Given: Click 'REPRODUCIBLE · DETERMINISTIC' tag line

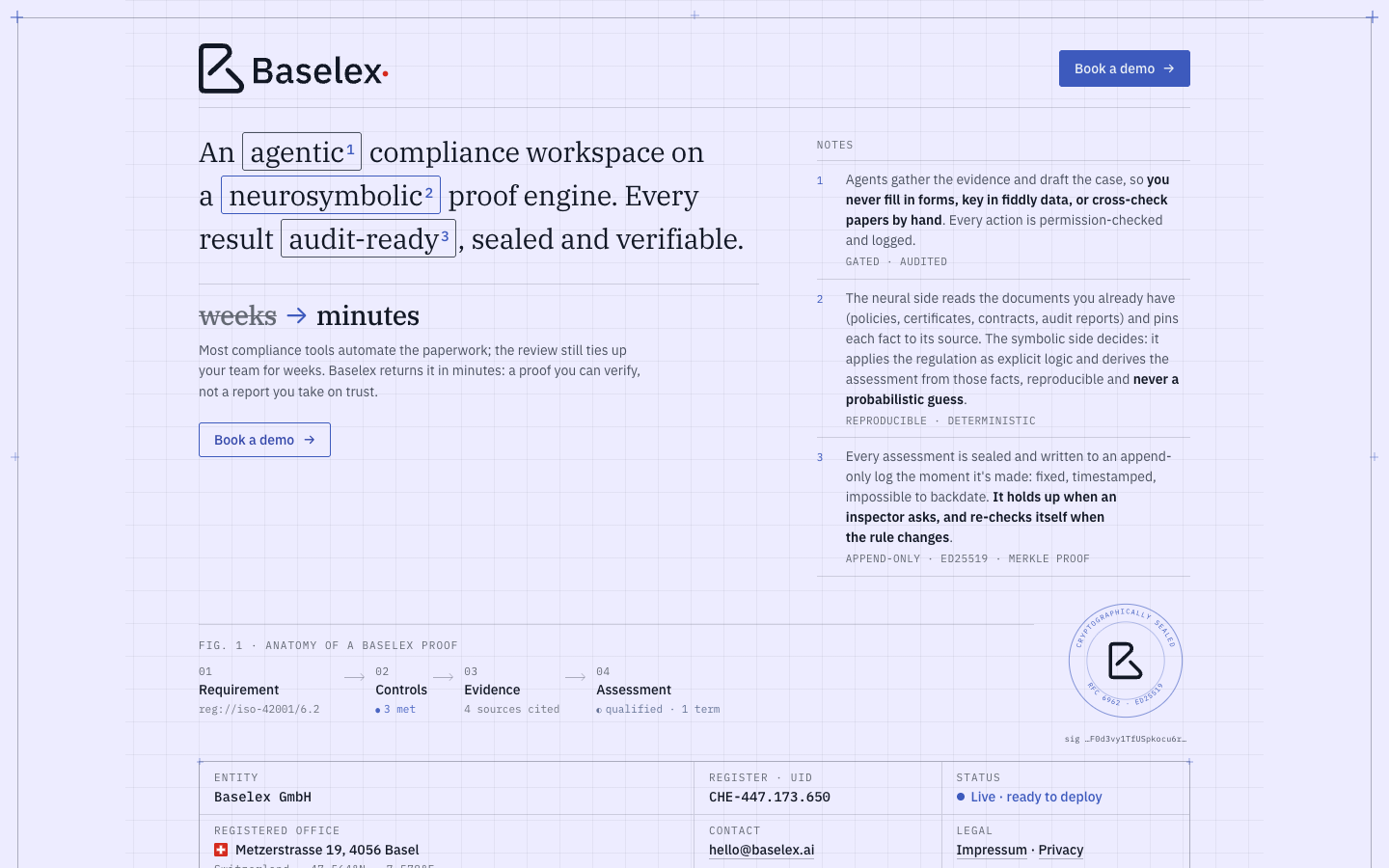Looking at the screenshot, I should click(x=940, y=420).
